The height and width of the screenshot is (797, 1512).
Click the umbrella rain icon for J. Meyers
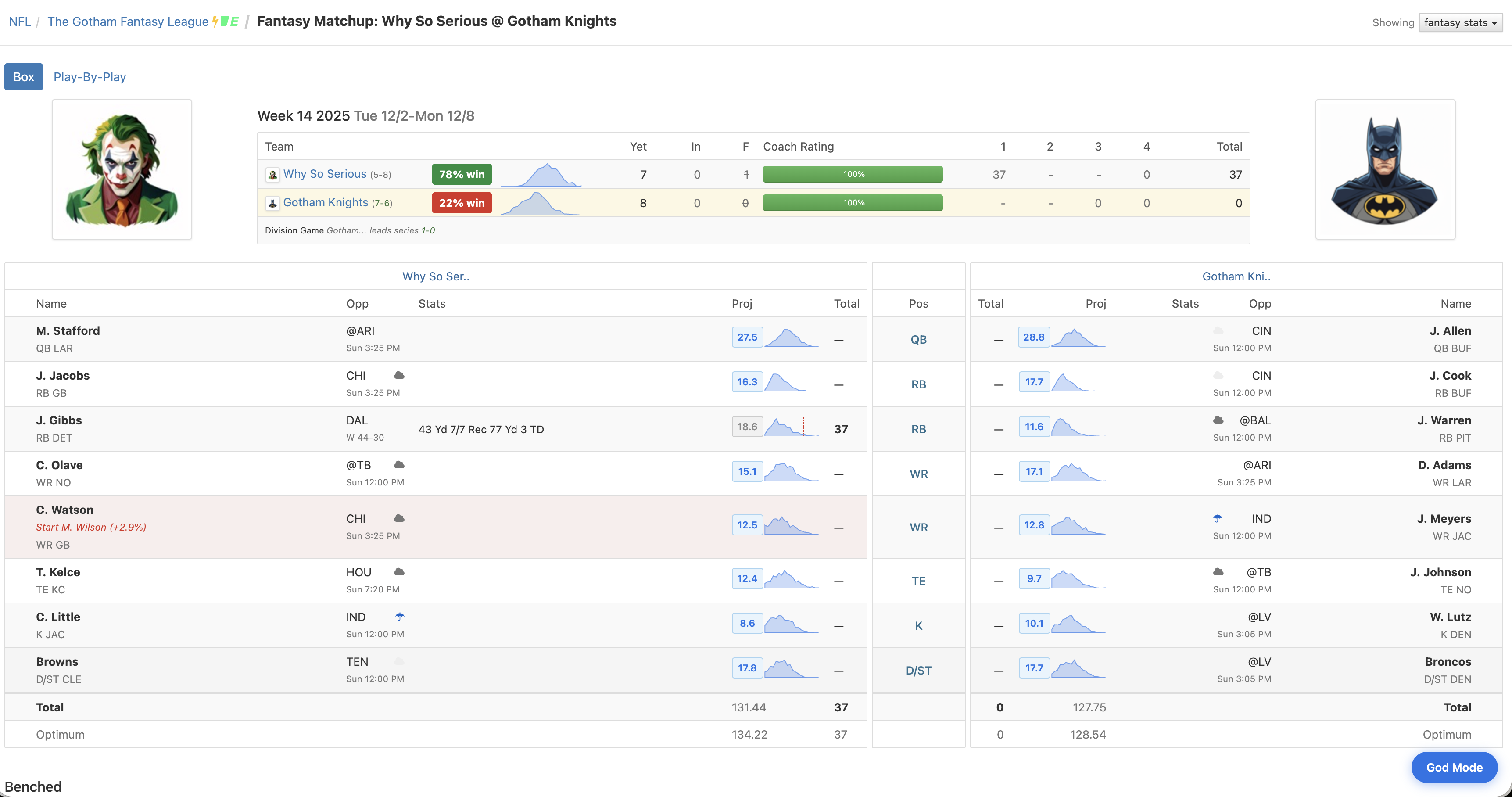[x=1217, y=518]
